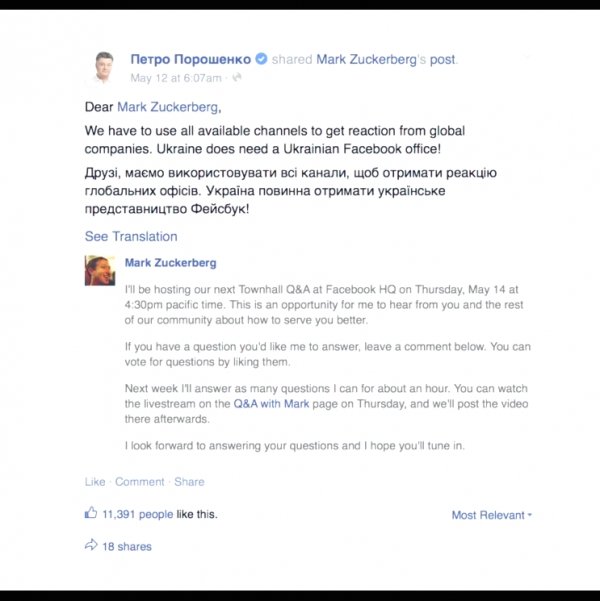The width and height of the screenshot is (600, 601).
Task: Click the thumbs-up icon beside the like count
Action: pyautogui.click(x=91, y=513)
